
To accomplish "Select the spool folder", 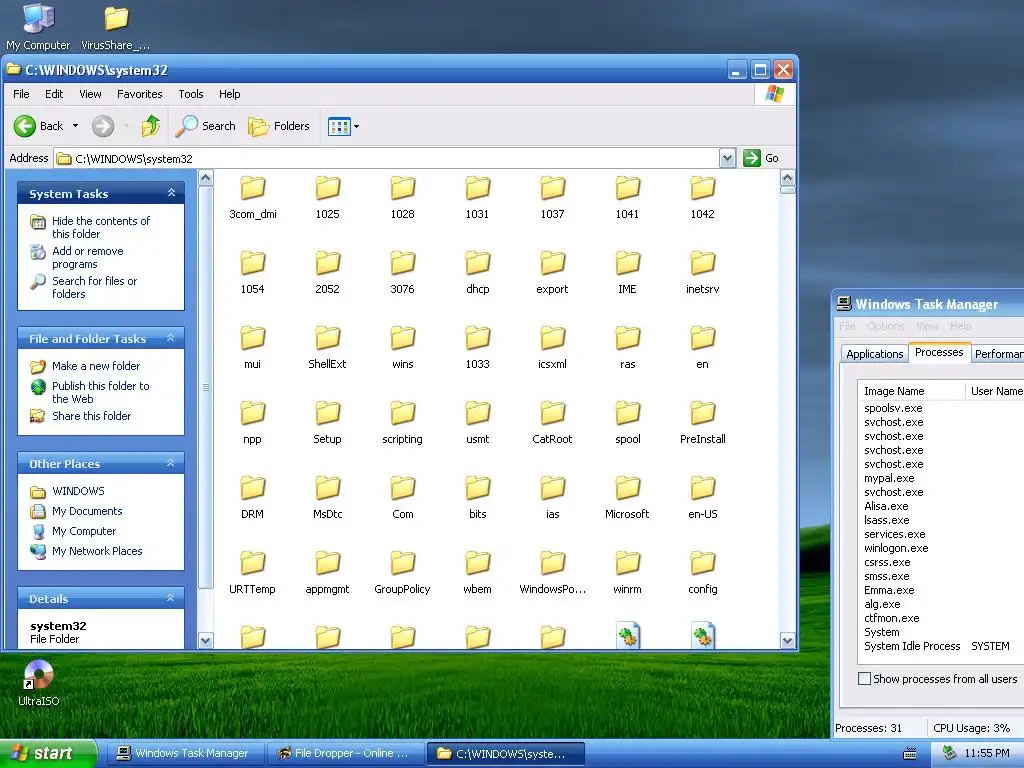I will [627, 422].
